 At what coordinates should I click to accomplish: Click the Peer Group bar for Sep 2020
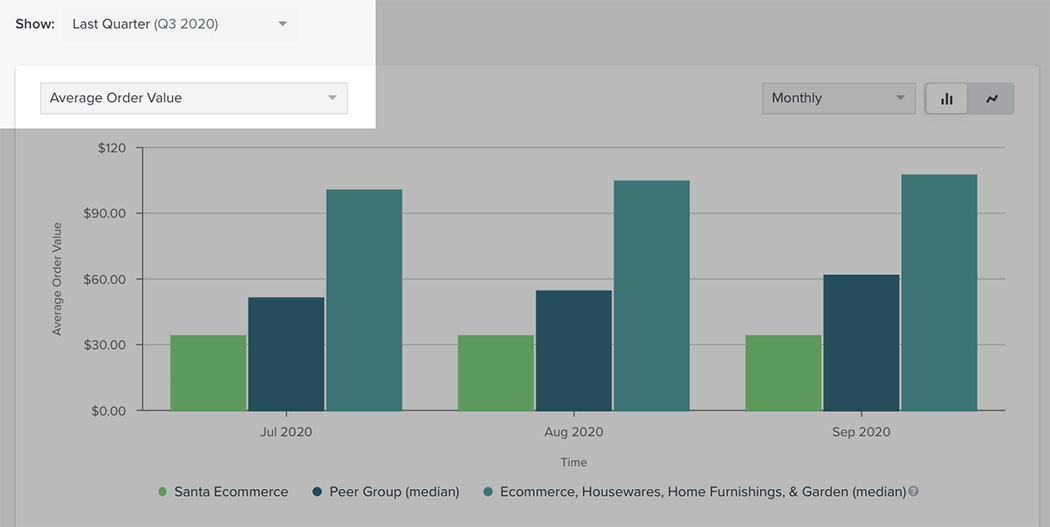click(861, 342)
